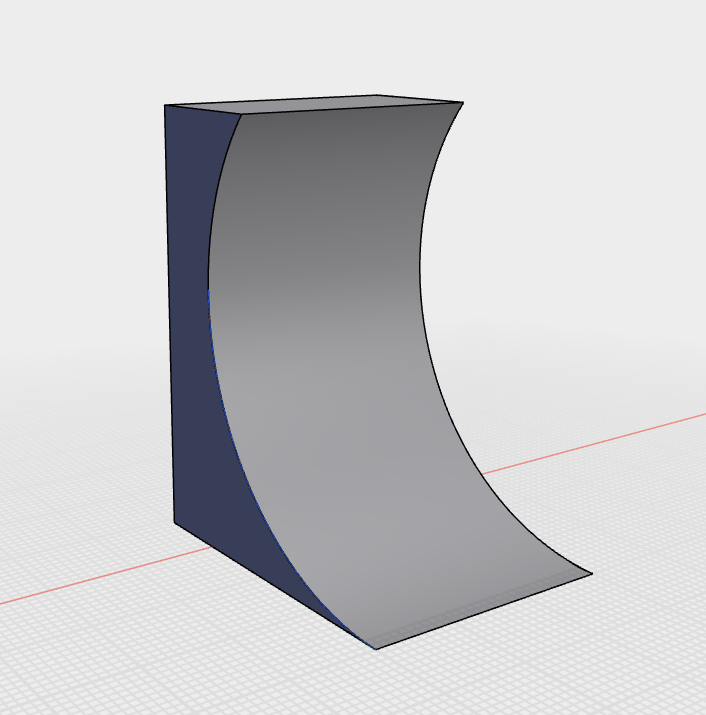
Task: Pick the top-right corner vertex of solid
Action: tap(463, 103)
